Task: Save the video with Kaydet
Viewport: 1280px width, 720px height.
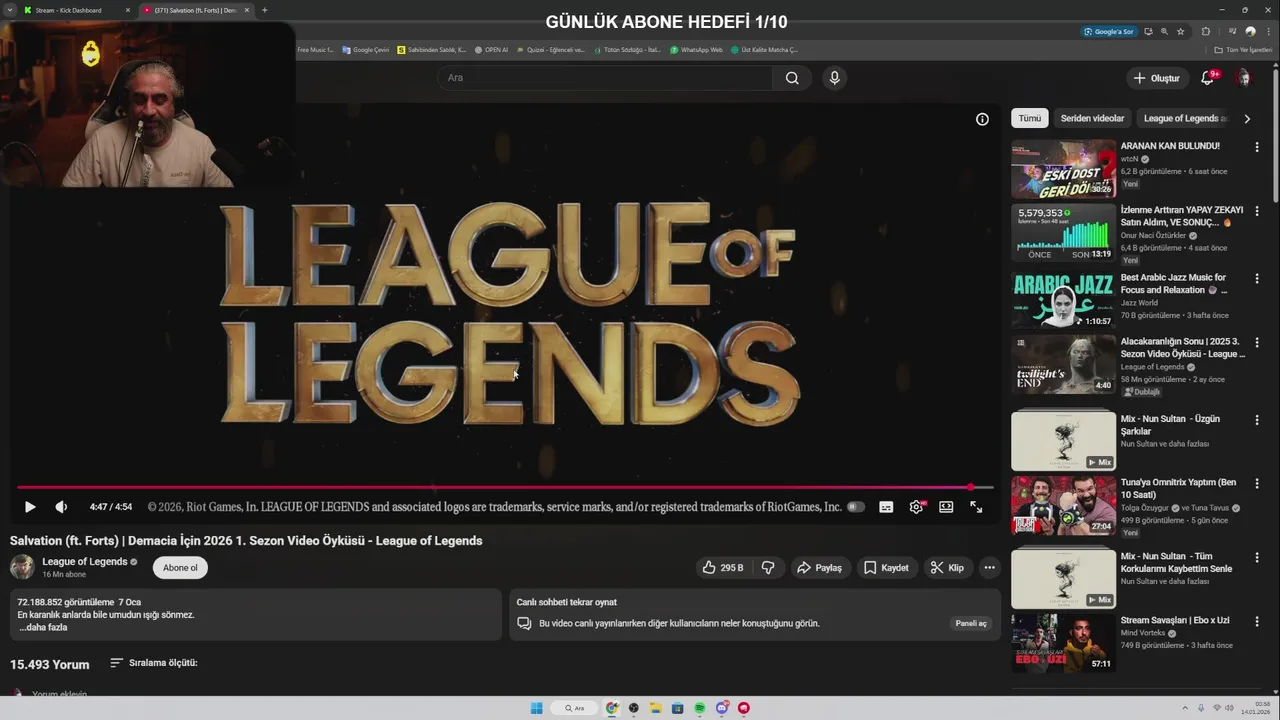Action: [x=886, y=568]
